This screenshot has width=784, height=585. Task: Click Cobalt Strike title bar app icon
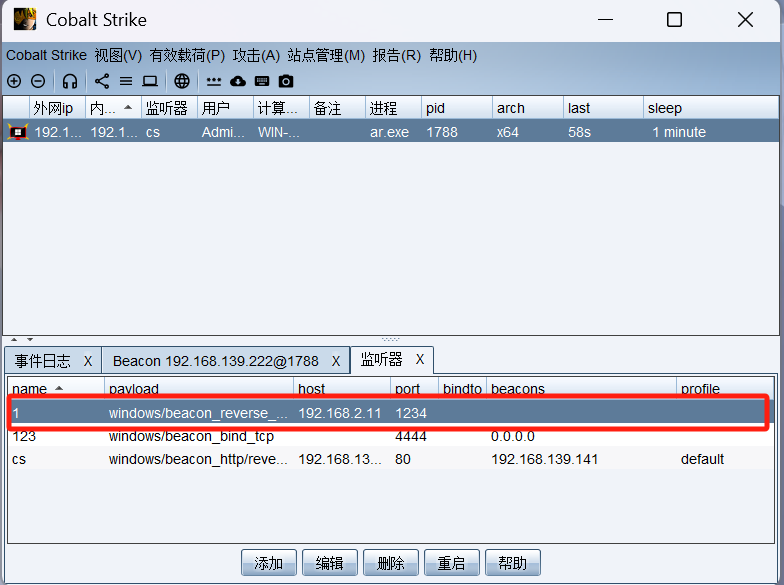(24, 20)
